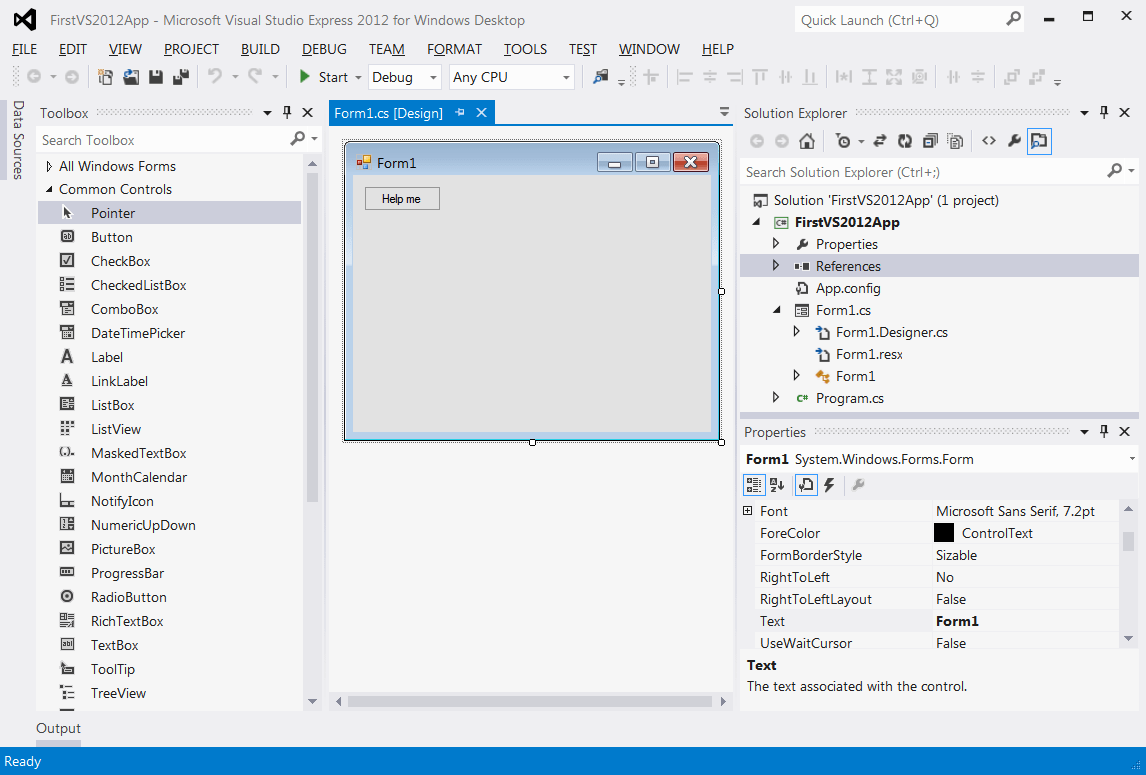Open the Output panel tab
1146x775 pixels.
(x=58, y=728)
